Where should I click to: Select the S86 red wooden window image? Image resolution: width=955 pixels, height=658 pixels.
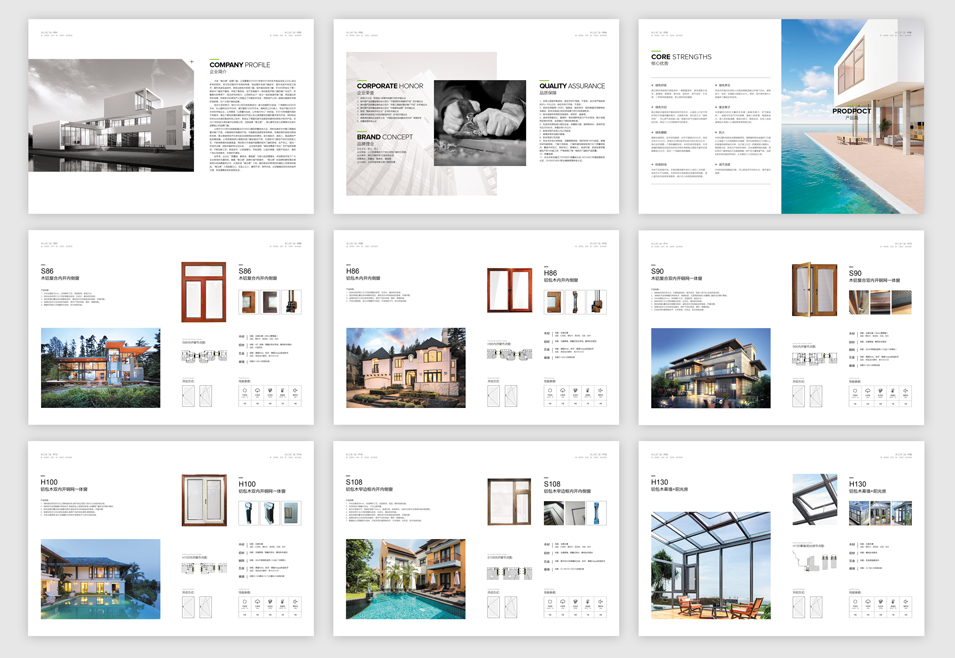pyautogui.click(x=204, y=291)
